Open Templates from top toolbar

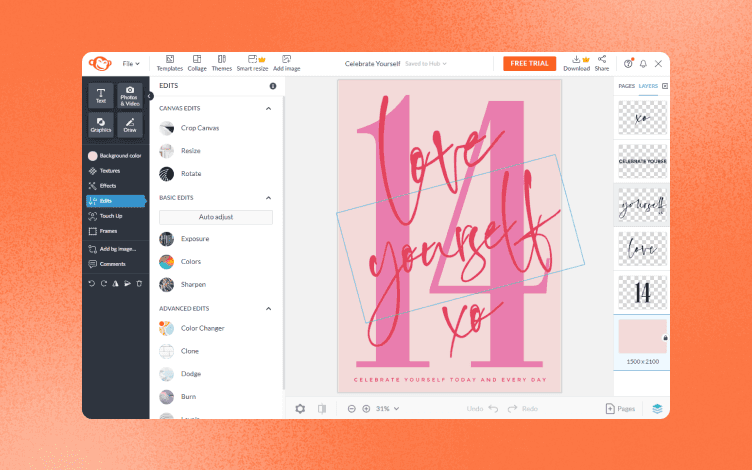170,63
